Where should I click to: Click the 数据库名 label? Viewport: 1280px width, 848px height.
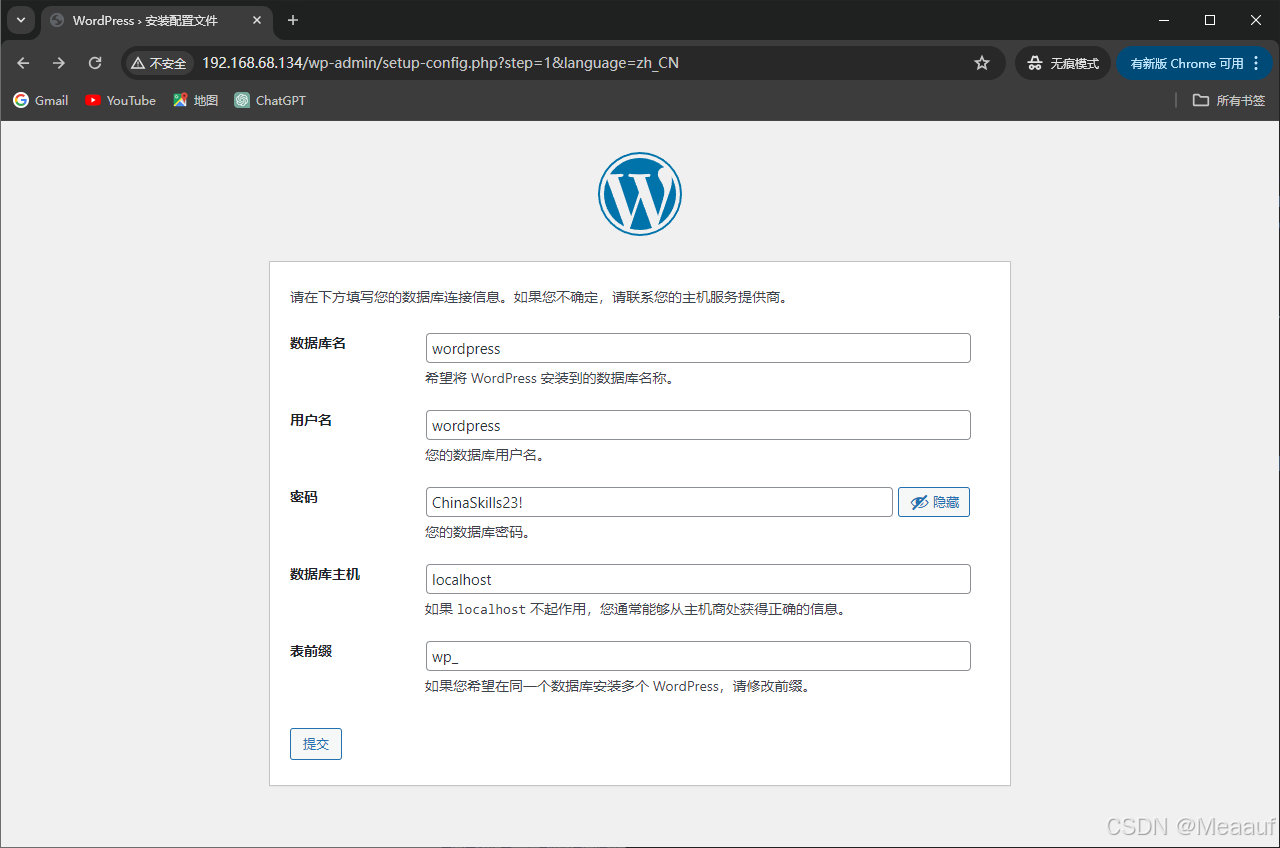tap(318, 343)
